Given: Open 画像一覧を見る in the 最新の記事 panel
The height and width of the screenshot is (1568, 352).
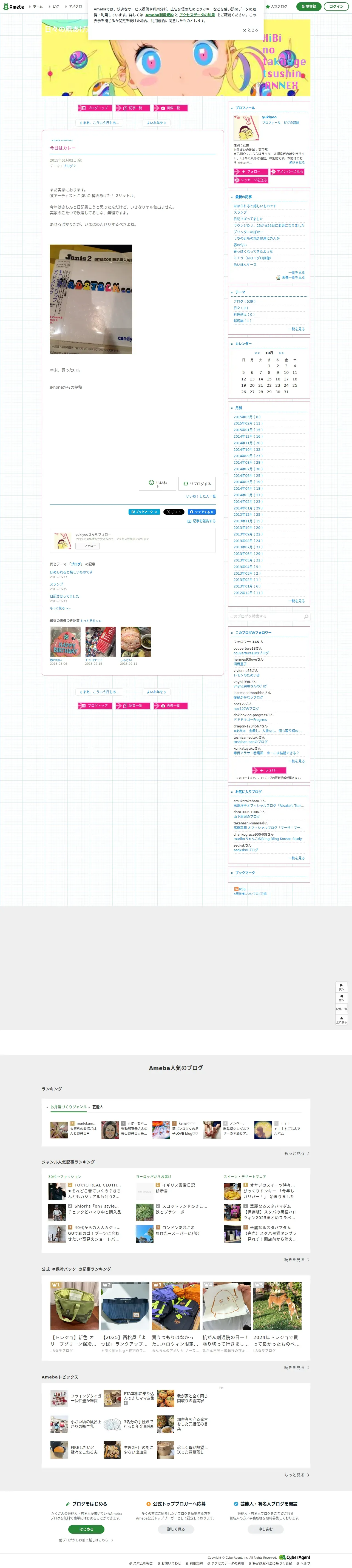Looking at the screenshot, I should tap(291, 277).
